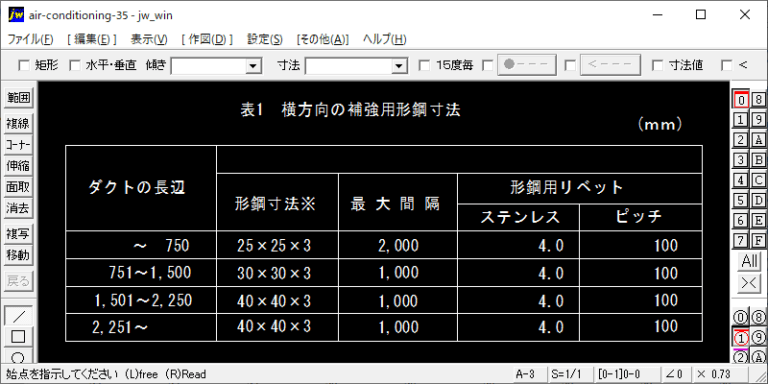Select the circle drawing tool
This screenshot has width=768, height=384.
pyautogui.click(x=19, y=356)
